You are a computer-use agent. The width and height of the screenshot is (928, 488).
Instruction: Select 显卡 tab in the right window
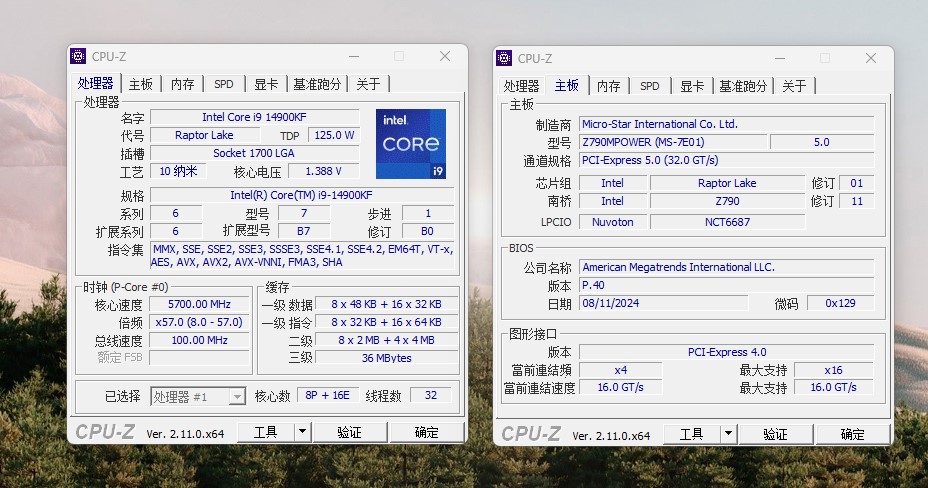point(692,86)
